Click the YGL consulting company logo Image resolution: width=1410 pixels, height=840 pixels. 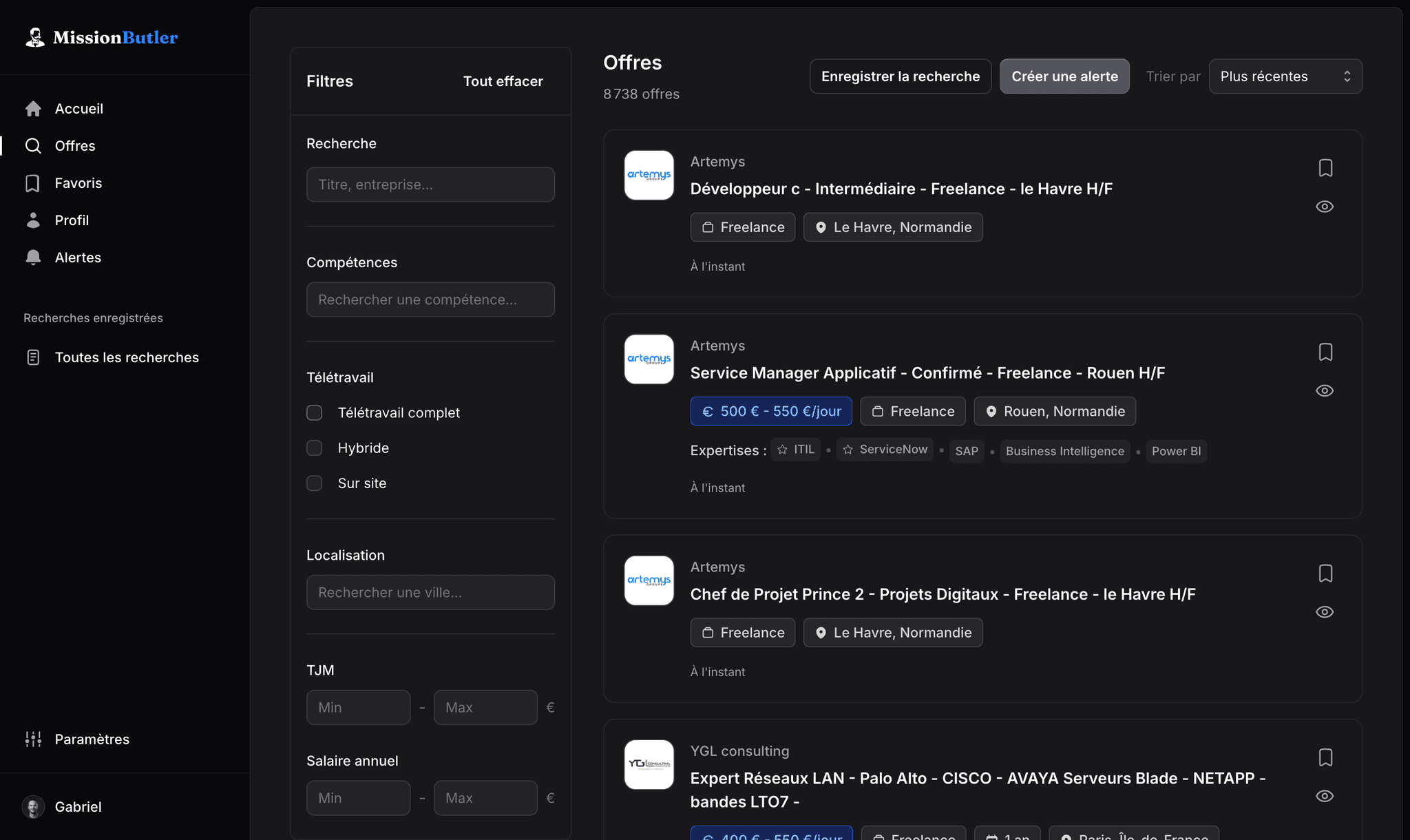click(649, 765)
